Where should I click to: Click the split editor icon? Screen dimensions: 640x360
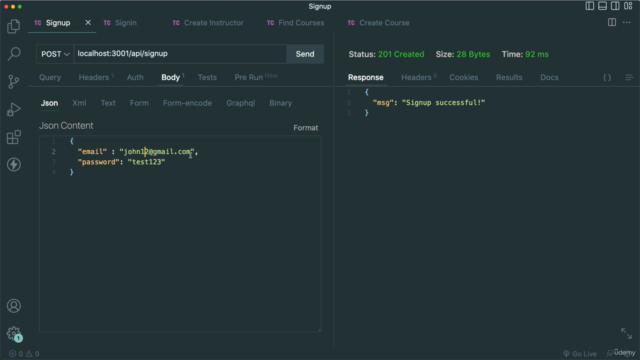pyautogui.click(x=612, y=22)
